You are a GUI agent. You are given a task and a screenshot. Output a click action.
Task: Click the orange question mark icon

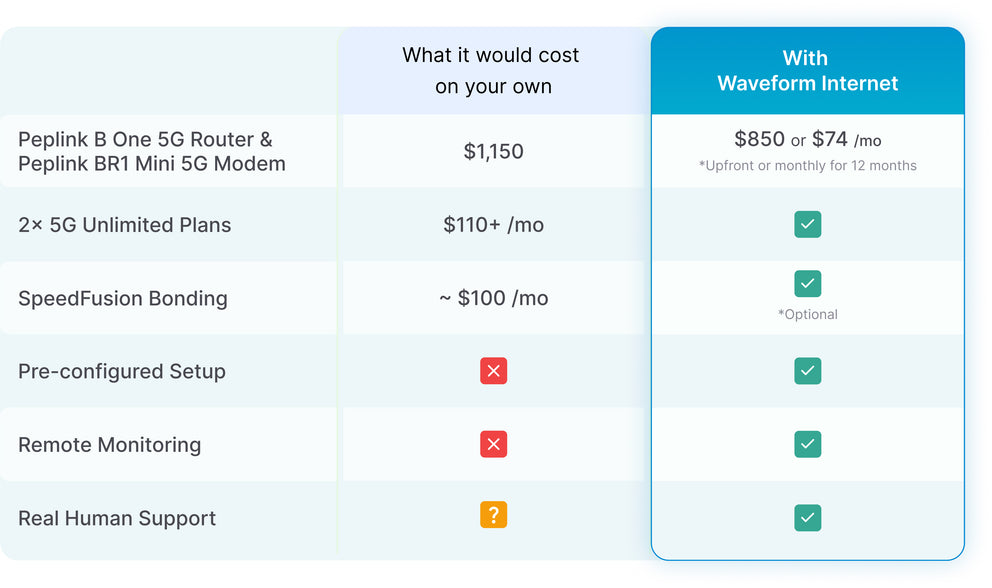pos(493,515)
